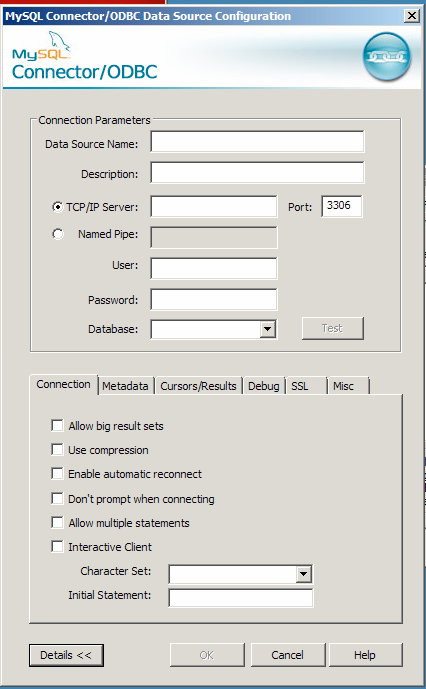Click the OK button
The height and width of the screenshot is (689, 426).
coord(207,655)
